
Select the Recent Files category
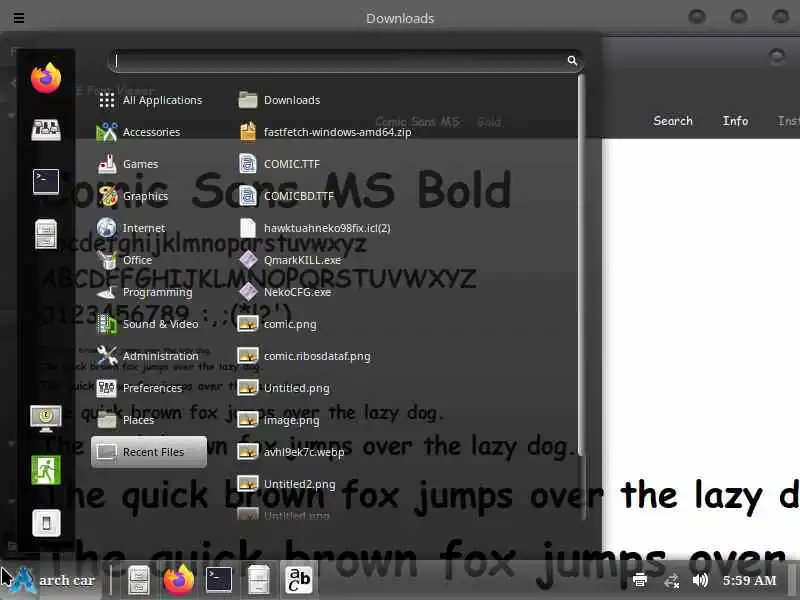[149, 452]
